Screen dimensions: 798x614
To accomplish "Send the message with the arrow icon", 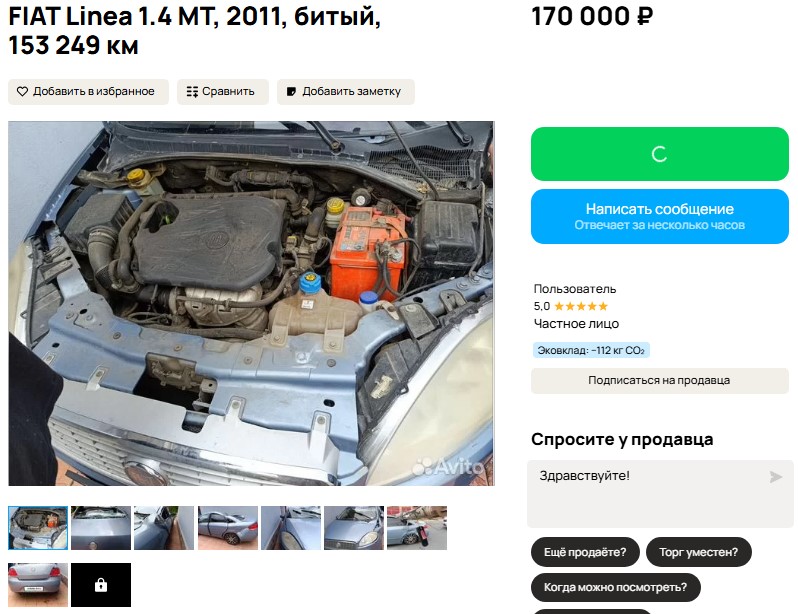I will [776, 477].
